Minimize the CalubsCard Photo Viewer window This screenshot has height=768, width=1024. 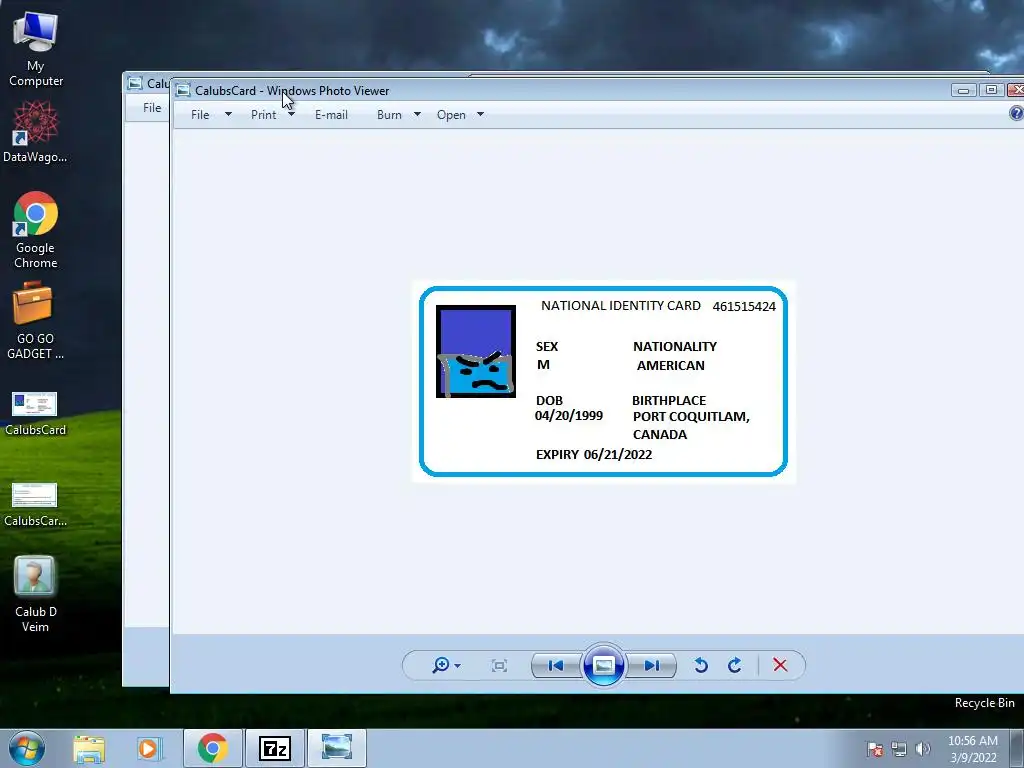(963, 90)
